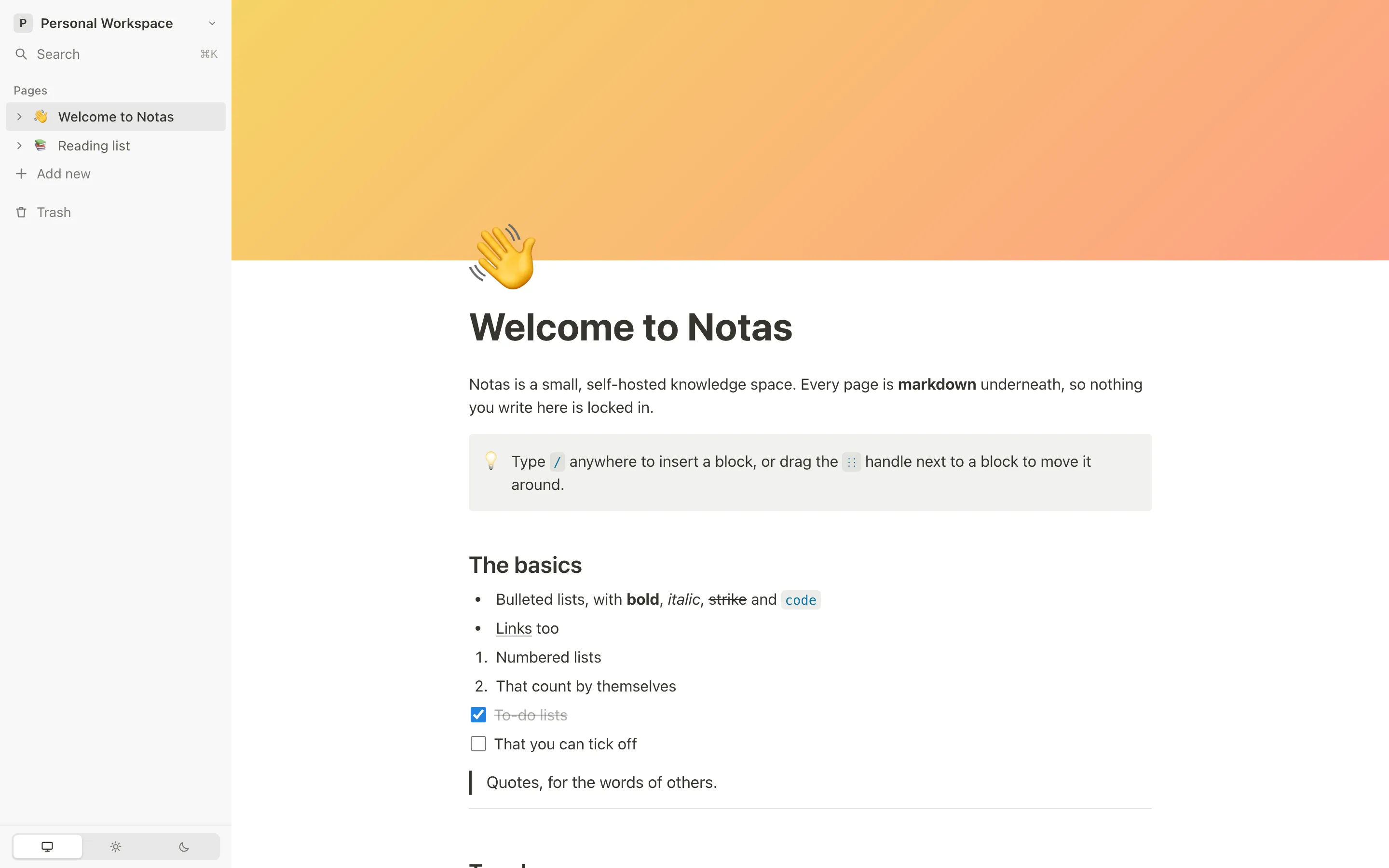Image resolution: width=1389 pixels, height=868 pixels.
Task: Switch to the light theme sun icon
Action: (x=116, y=847)
